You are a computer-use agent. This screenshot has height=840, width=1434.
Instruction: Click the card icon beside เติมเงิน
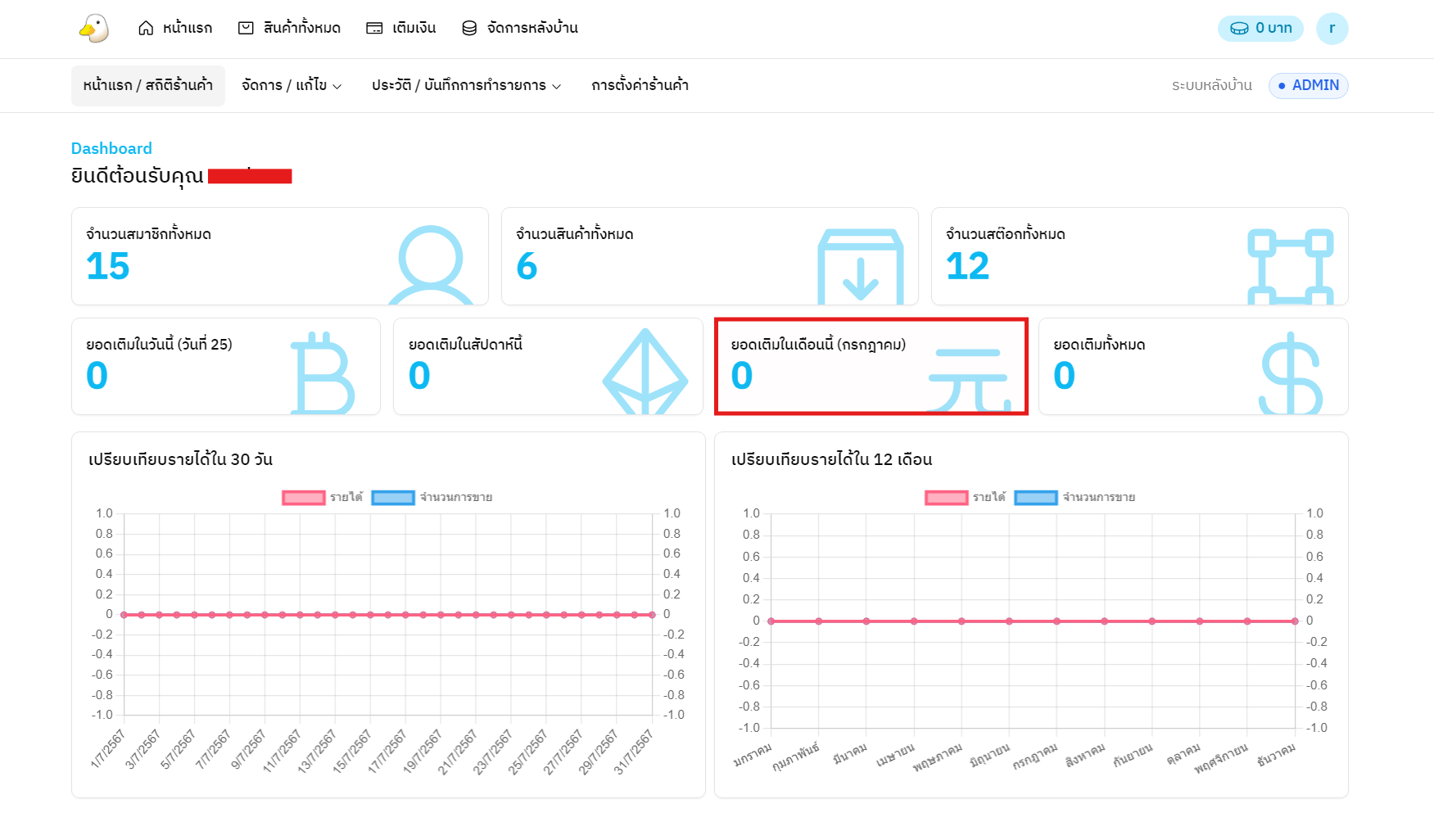tap(374, 28)
